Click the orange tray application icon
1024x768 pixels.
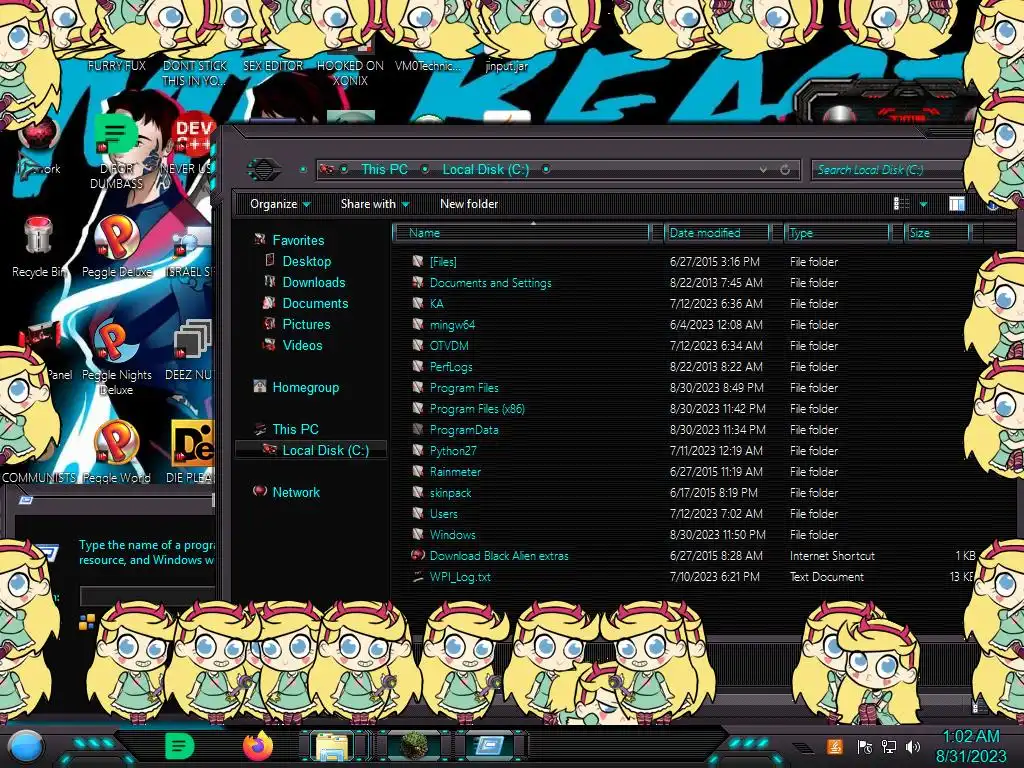835,746
